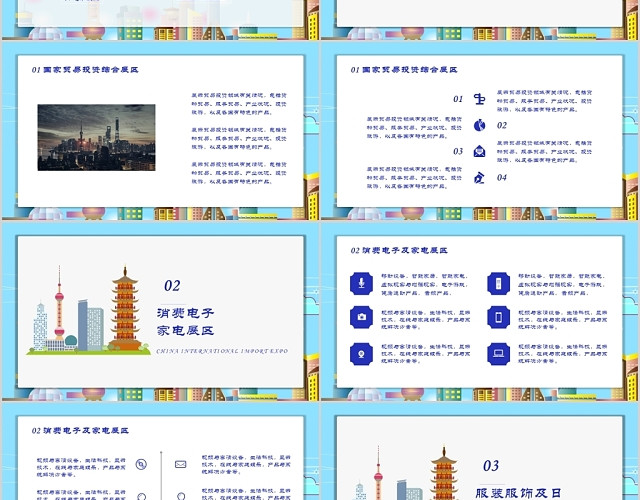Click the description text beside microphone icon
The width and height of the screenshot is (640, 500).
point(424,284)
